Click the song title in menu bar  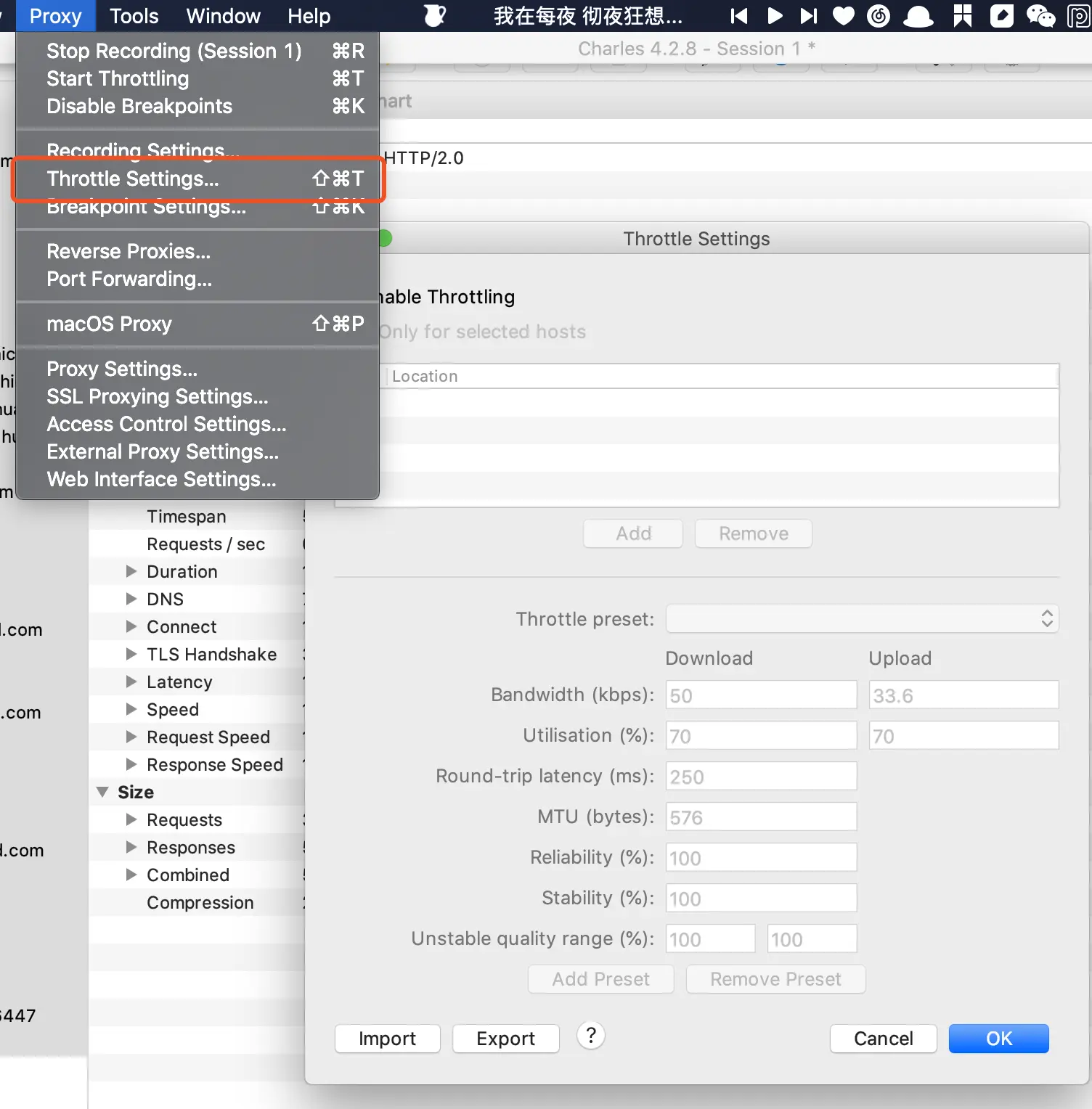[588, 15]
